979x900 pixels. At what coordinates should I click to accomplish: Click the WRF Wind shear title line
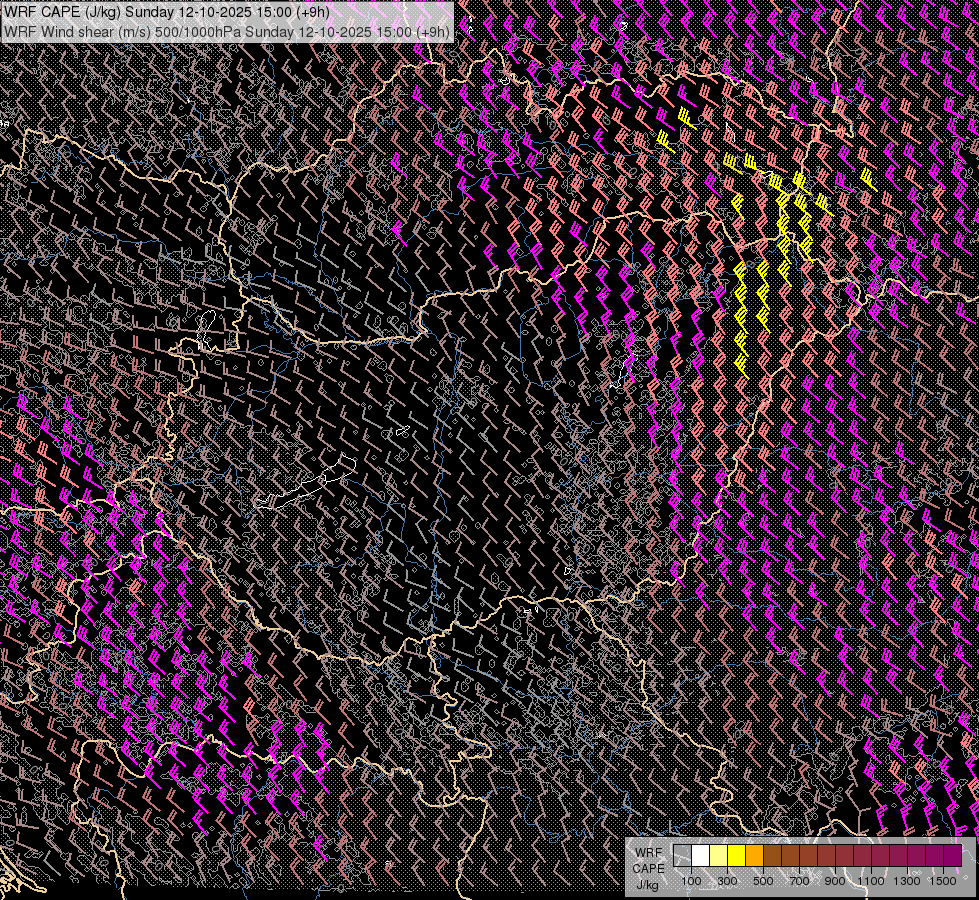(x=227, y=31)
